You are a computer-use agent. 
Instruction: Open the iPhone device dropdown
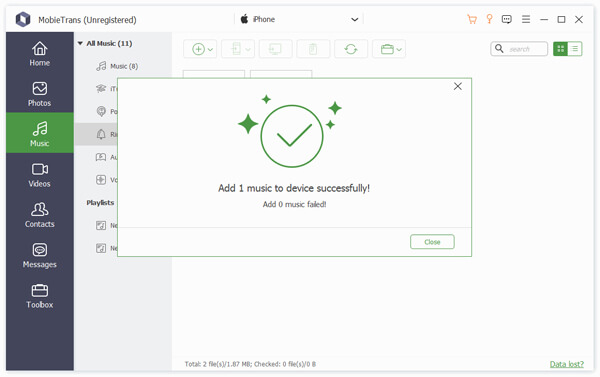click(x=298, y=19)
